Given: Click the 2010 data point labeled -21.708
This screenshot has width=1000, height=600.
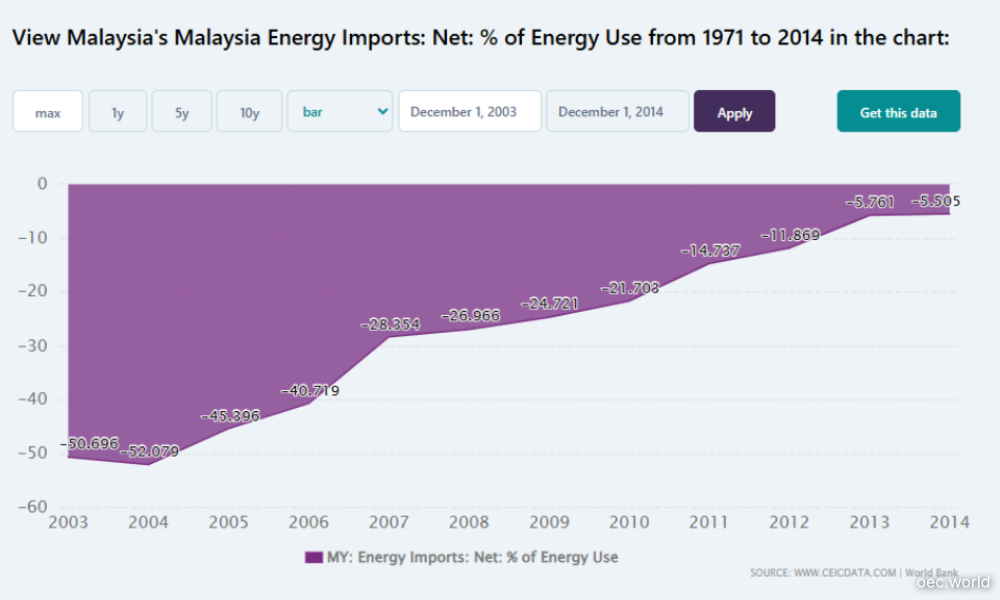Looking at the screenshot, I should tap(629, 288).
